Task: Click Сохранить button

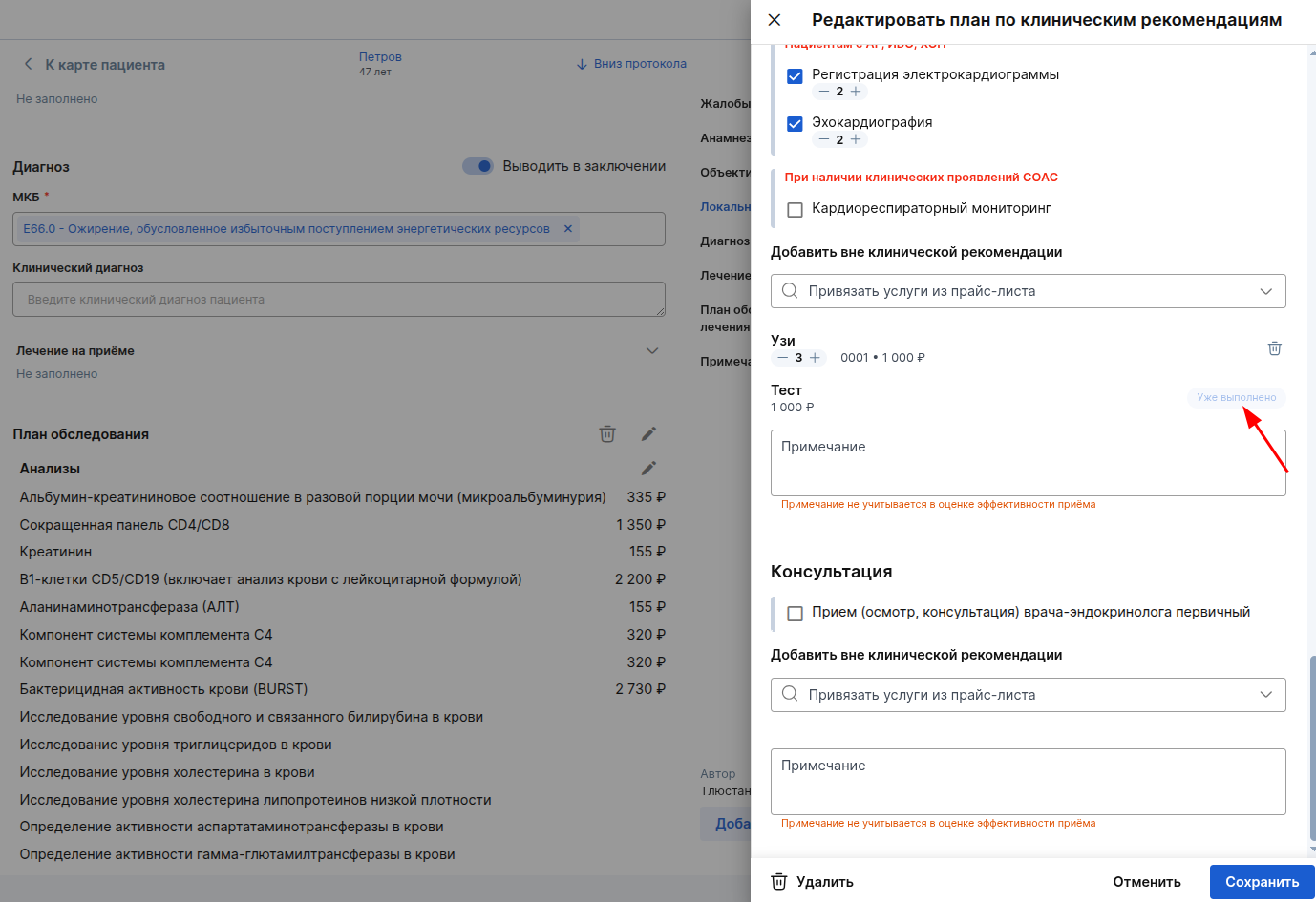Action: click(x=1262, y=882)
